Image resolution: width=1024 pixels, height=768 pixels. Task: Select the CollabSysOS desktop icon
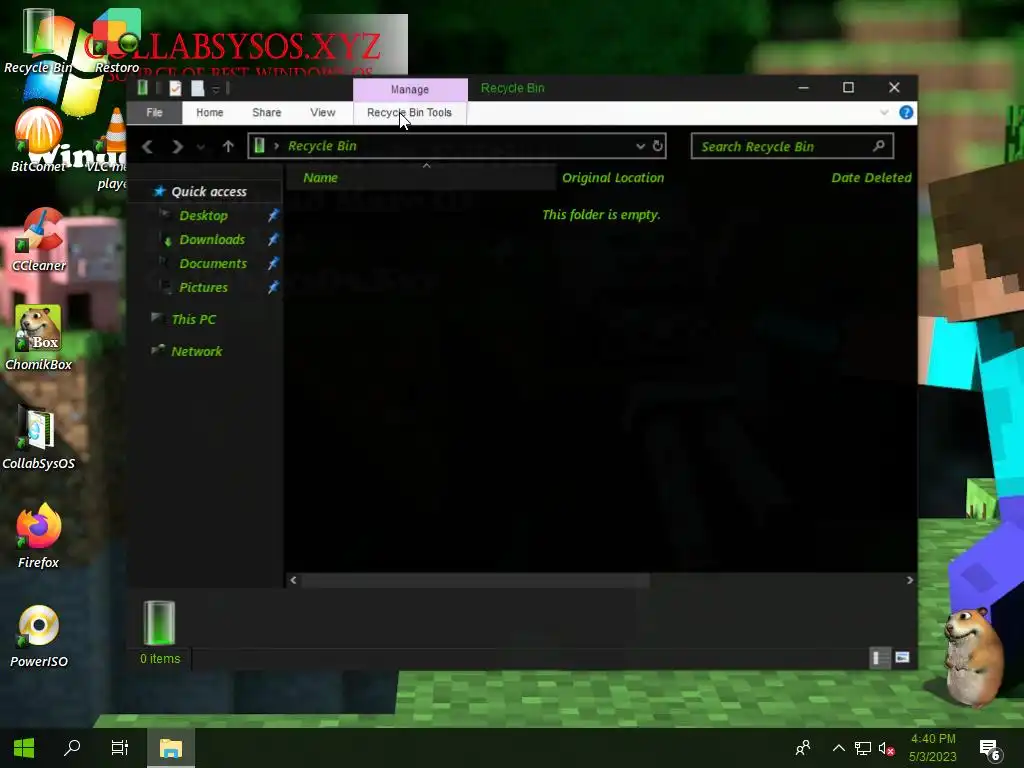click(39, 438)
